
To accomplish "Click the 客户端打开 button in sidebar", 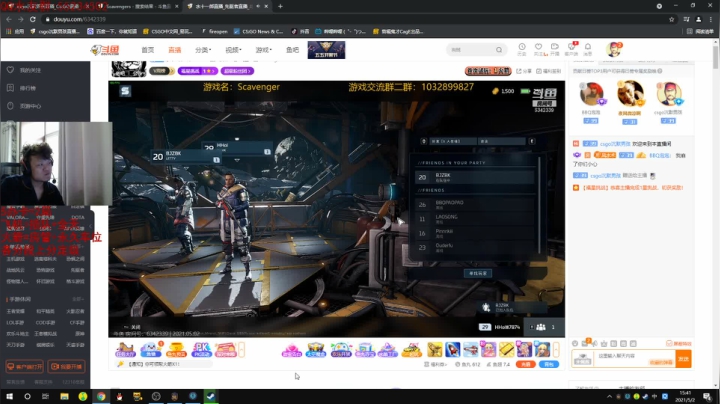I will [x=24, y=366].
